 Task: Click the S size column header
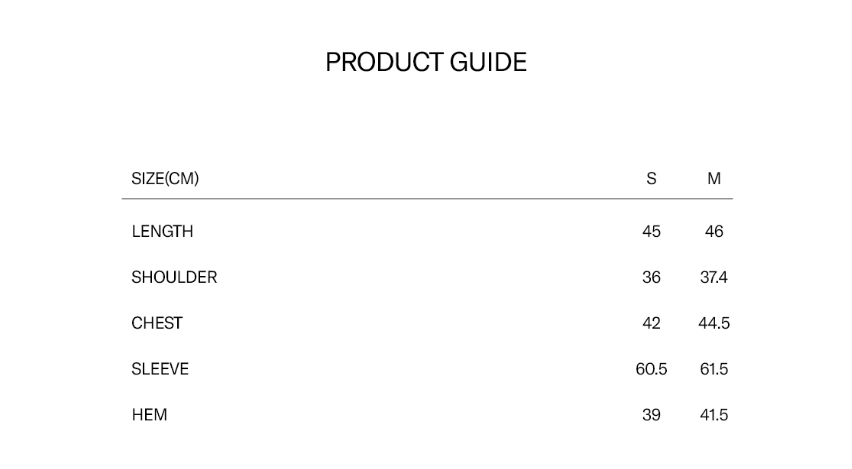tap(652, 179)
